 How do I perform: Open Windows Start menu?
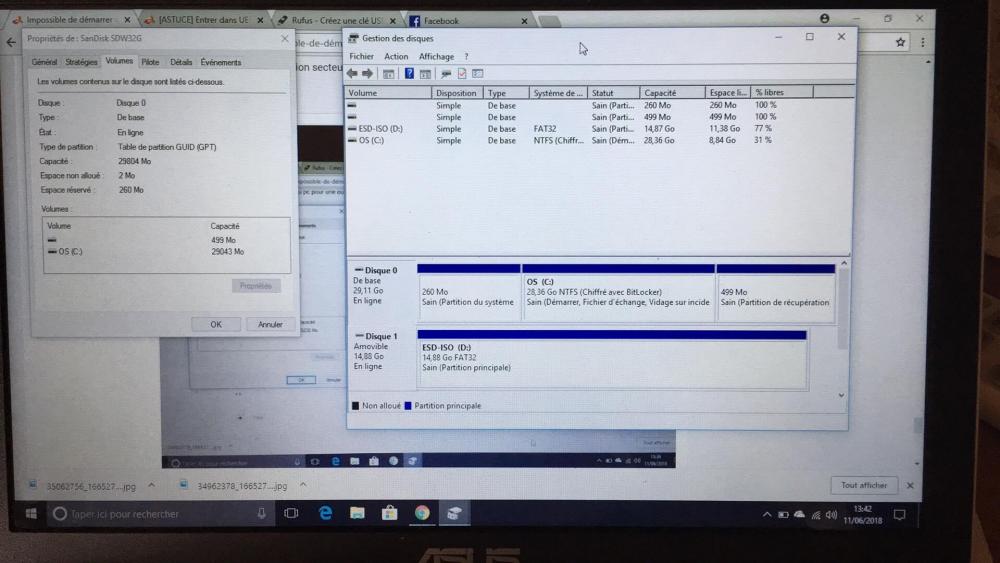31,514
